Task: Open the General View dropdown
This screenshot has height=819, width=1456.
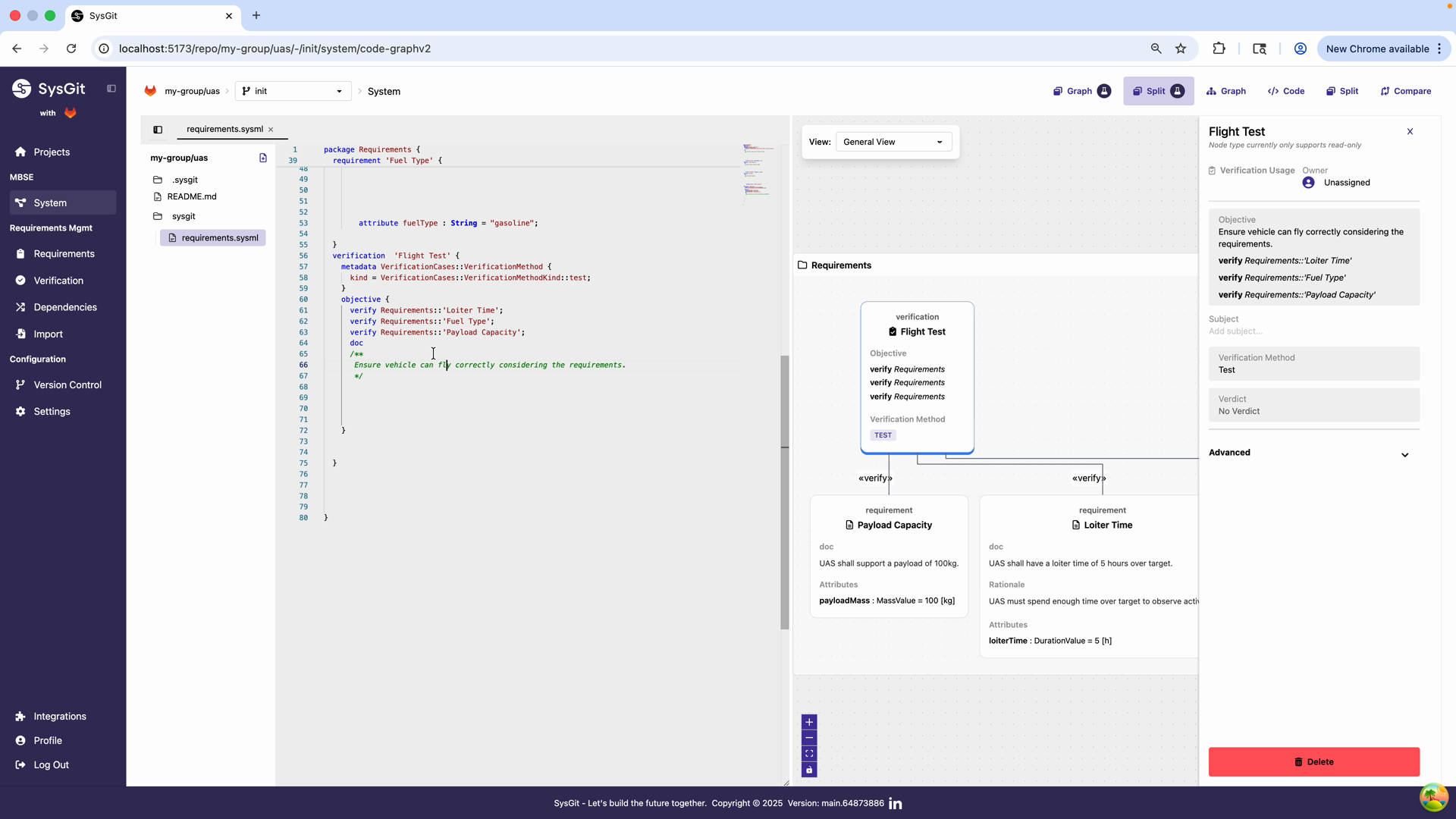Action: tap(893, 142)
